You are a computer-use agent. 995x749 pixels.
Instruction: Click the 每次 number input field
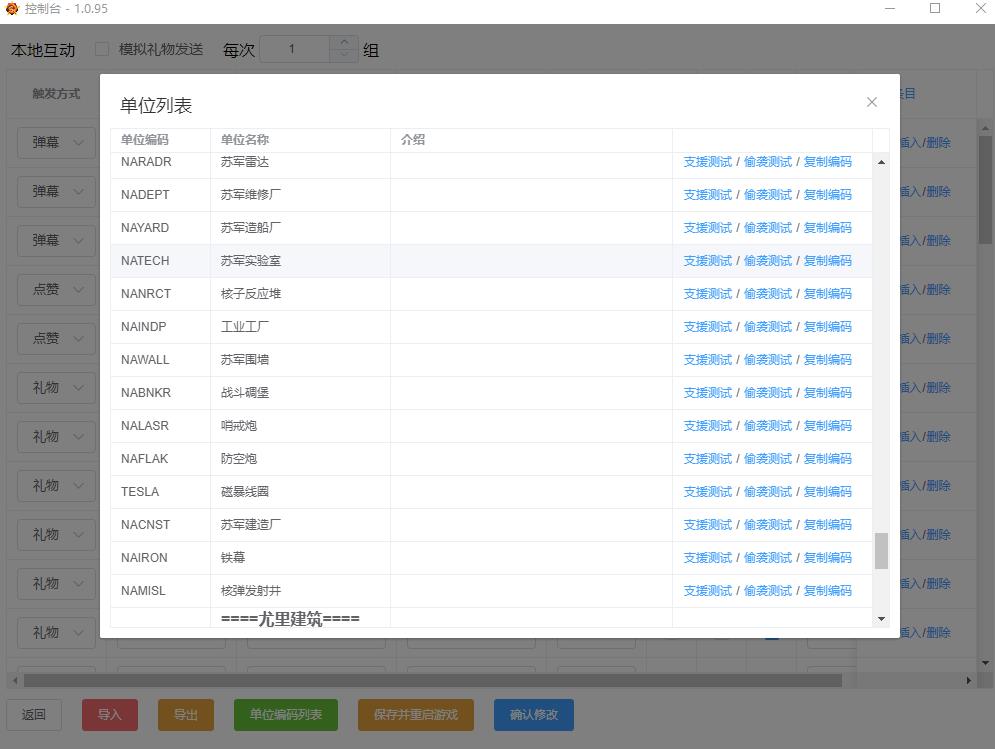pos(294,49)
